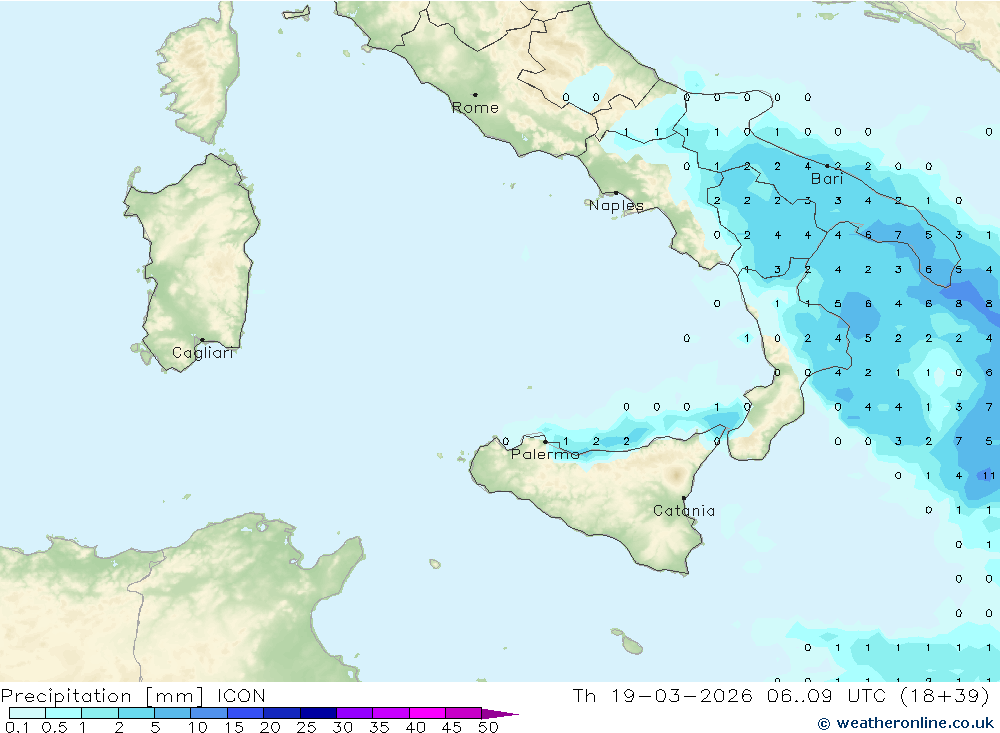
Task: Pick the 1–2 mm legend swatch
Action: point(100,713)
